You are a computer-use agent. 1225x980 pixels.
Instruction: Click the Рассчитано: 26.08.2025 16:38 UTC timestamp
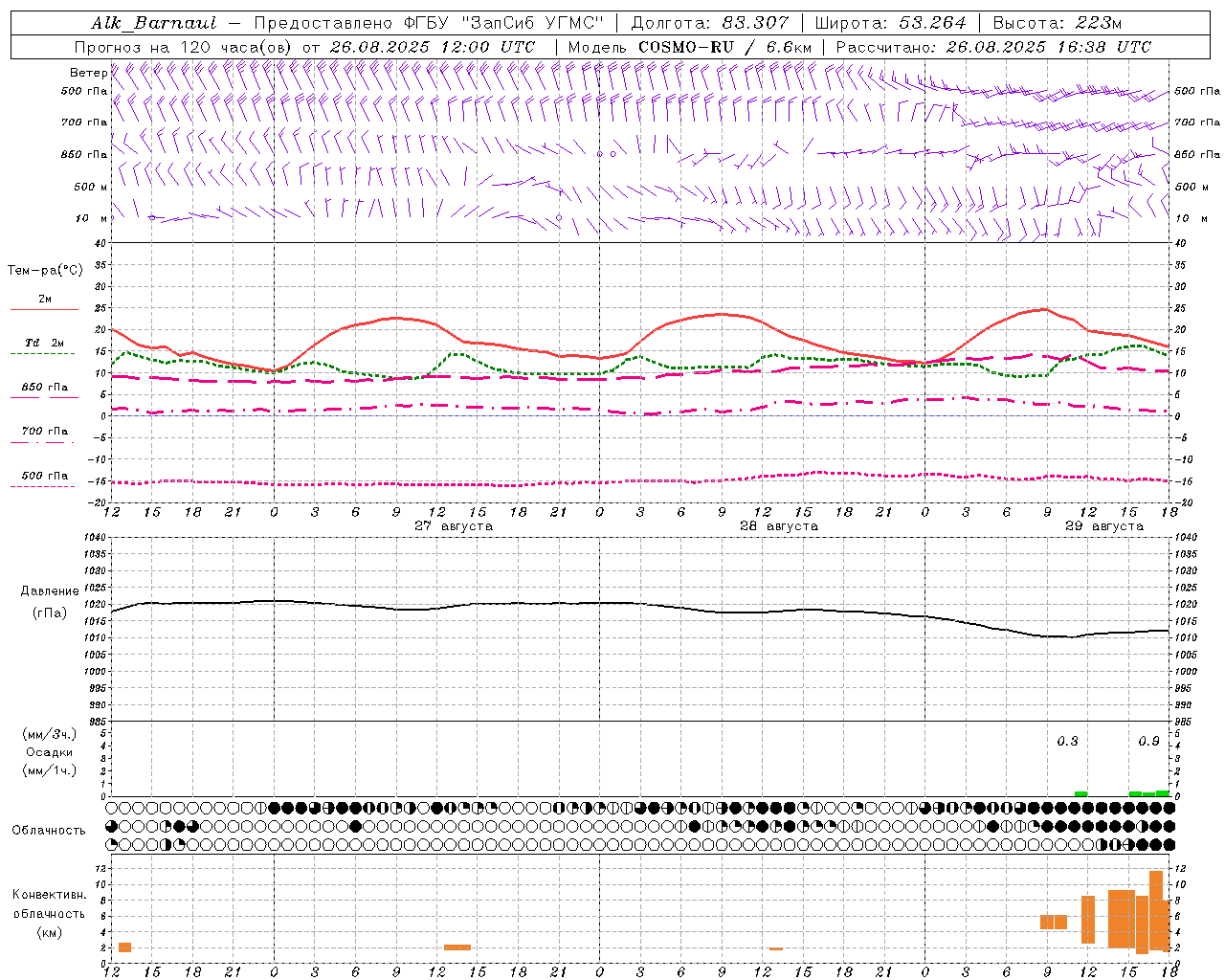(993, 47)
